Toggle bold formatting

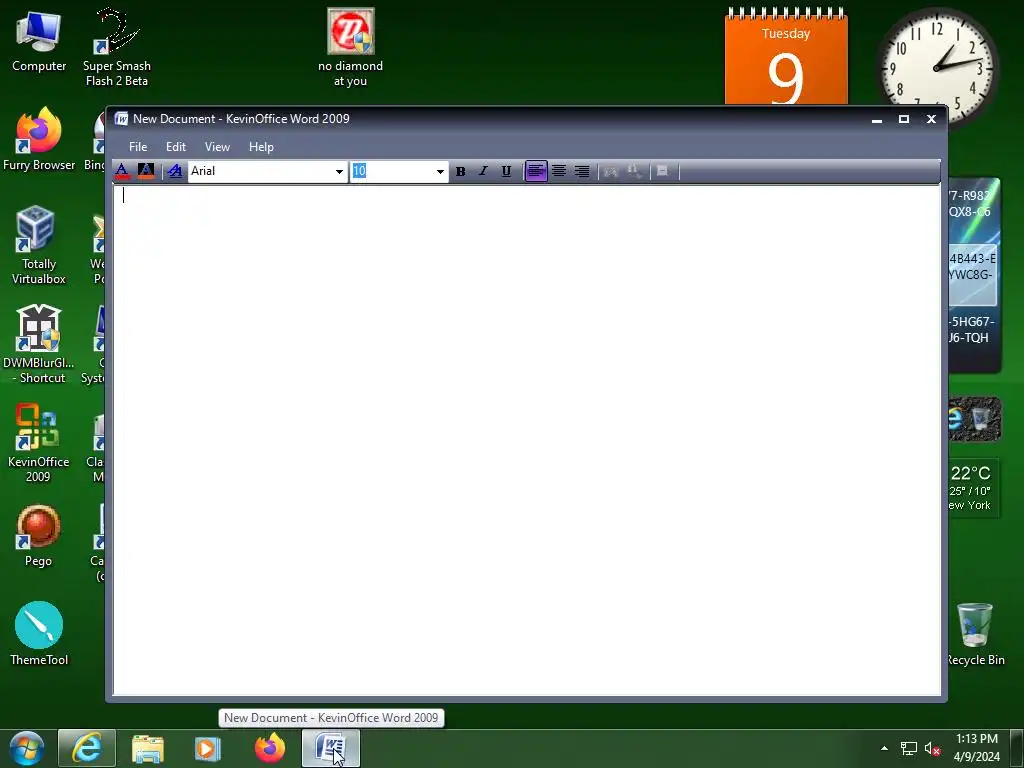tap(460, 171)
